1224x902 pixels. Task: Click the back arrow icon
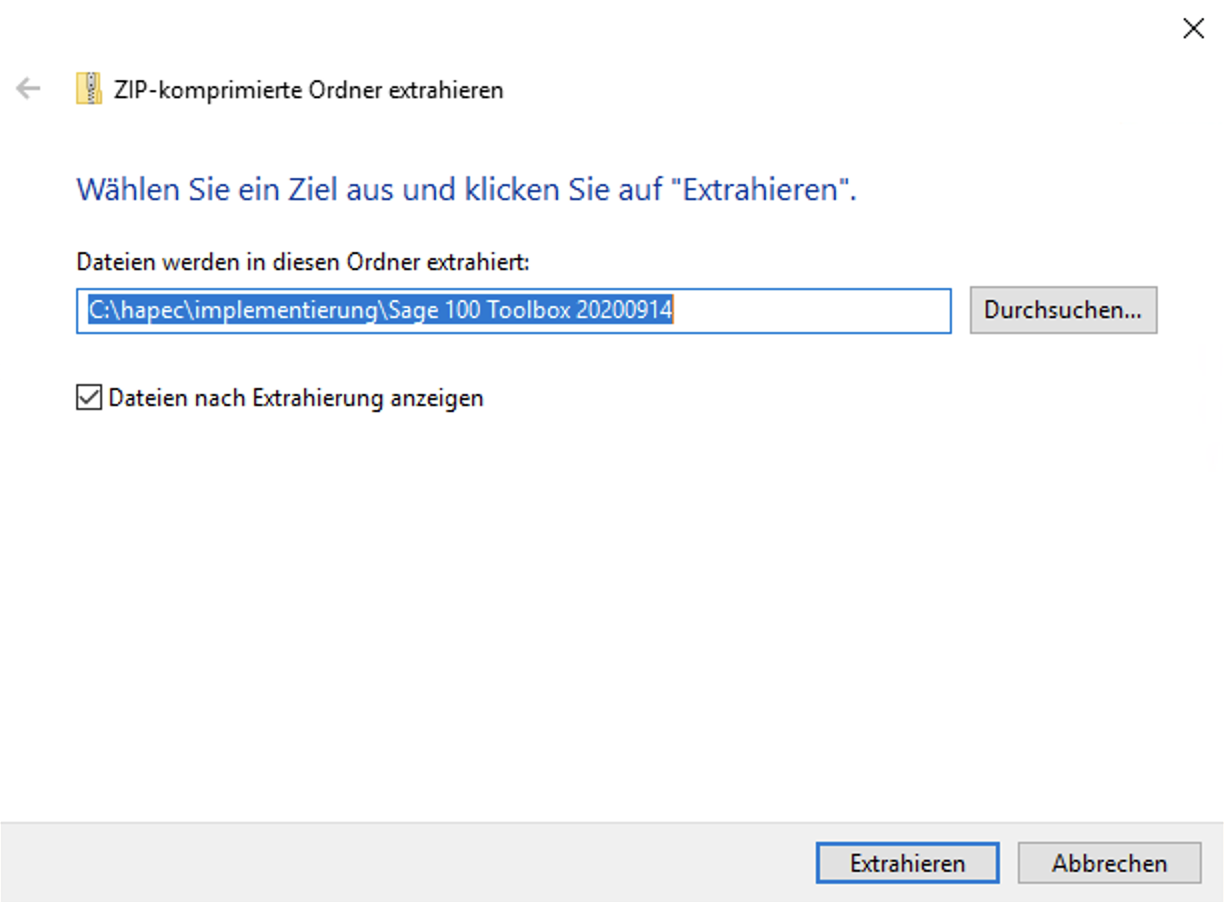[x=28, y=90]
